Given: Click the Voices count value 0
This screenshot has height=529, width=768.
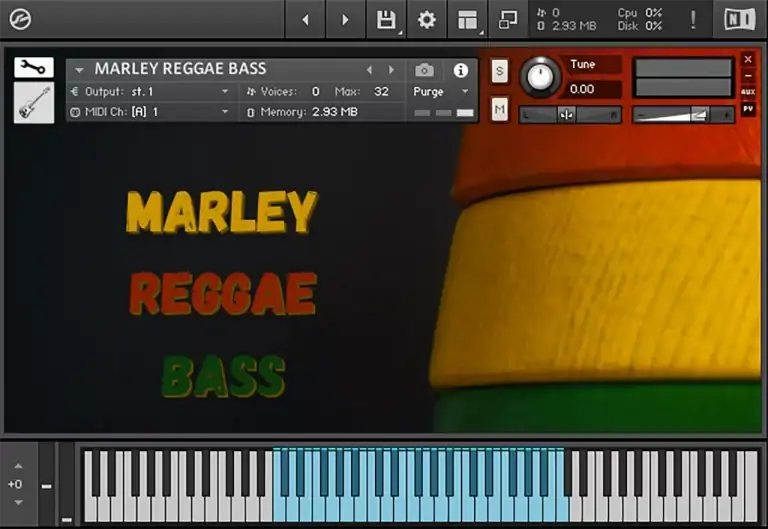Looking at the screenshot, I should tap(315, 92).
